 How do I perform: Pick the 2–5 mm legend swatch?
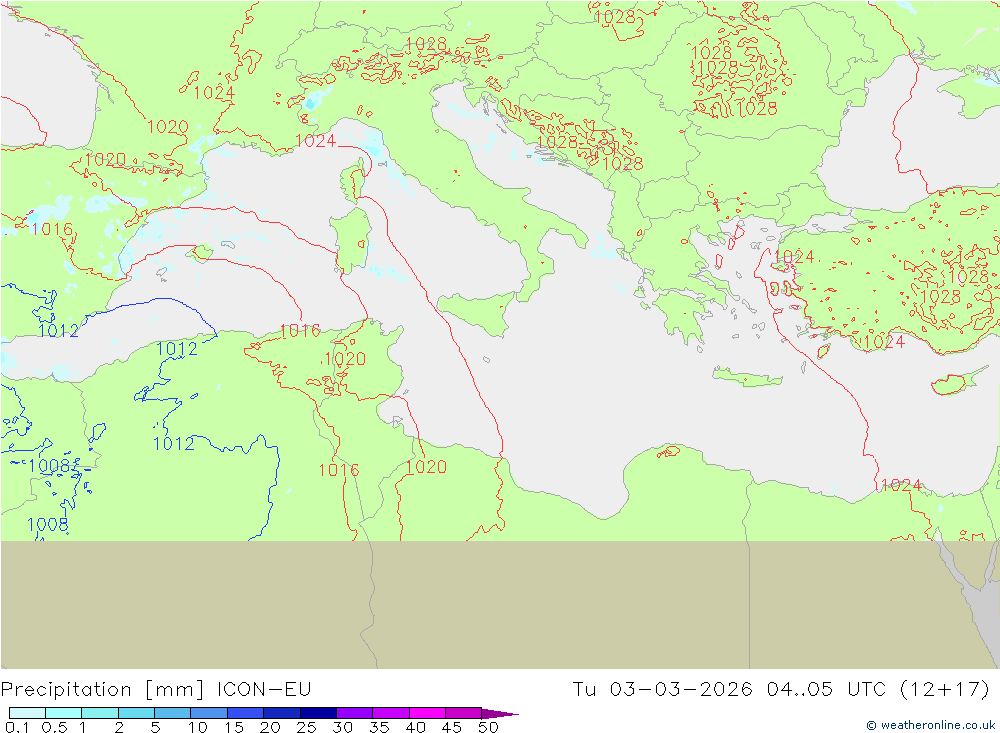tap(136, 713)
